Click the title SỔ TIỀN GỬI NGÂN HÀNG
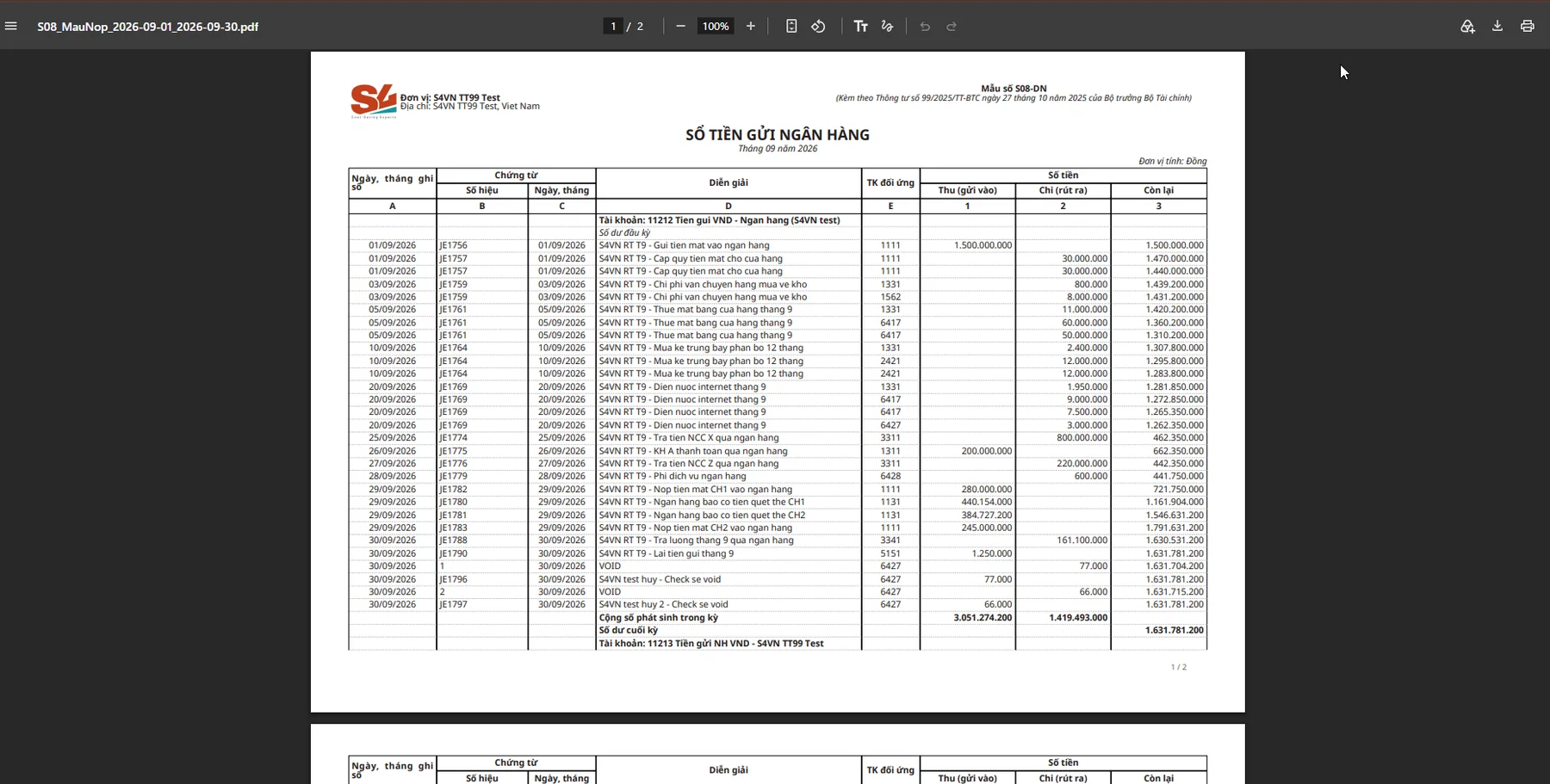The image size is (1550, 784). click(x=778, y=135)
